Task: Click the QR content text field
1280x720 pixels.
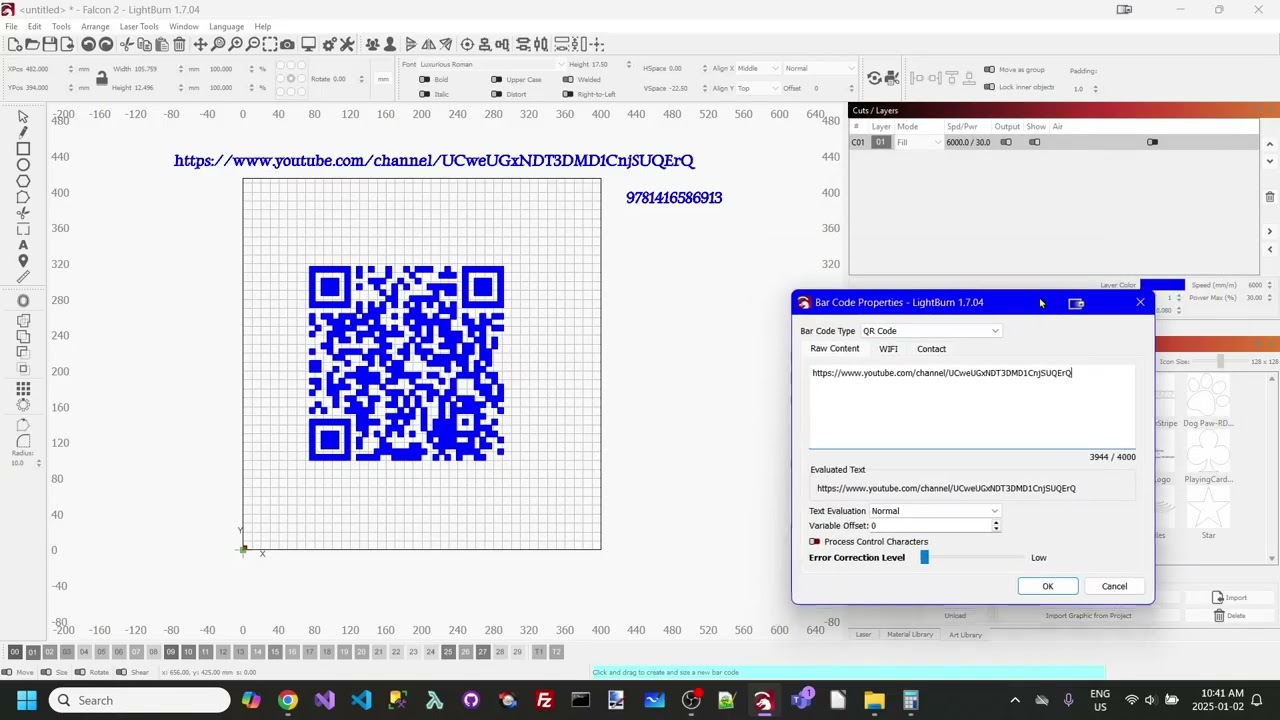Action: 973,408
